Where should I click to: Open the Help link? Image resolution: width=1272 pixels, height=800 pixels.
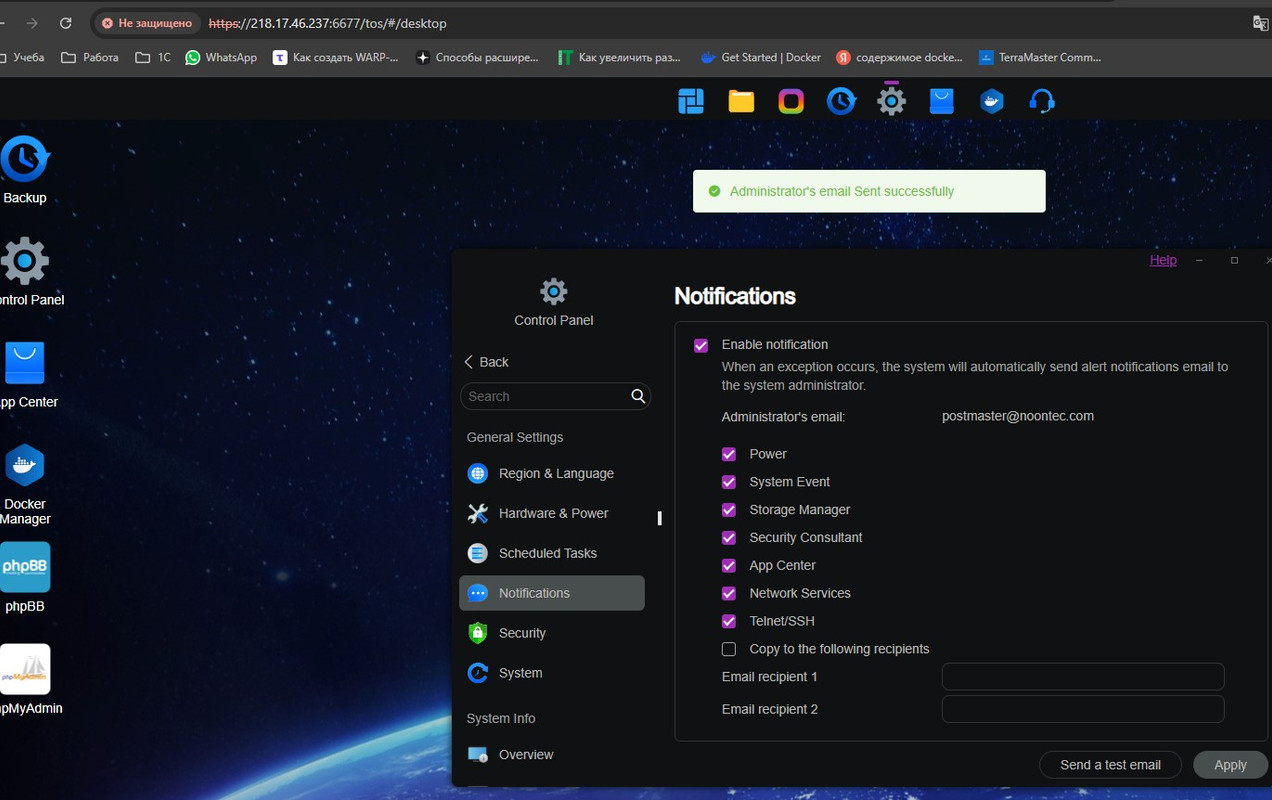pyautogui.click(x=1163, y=260)
